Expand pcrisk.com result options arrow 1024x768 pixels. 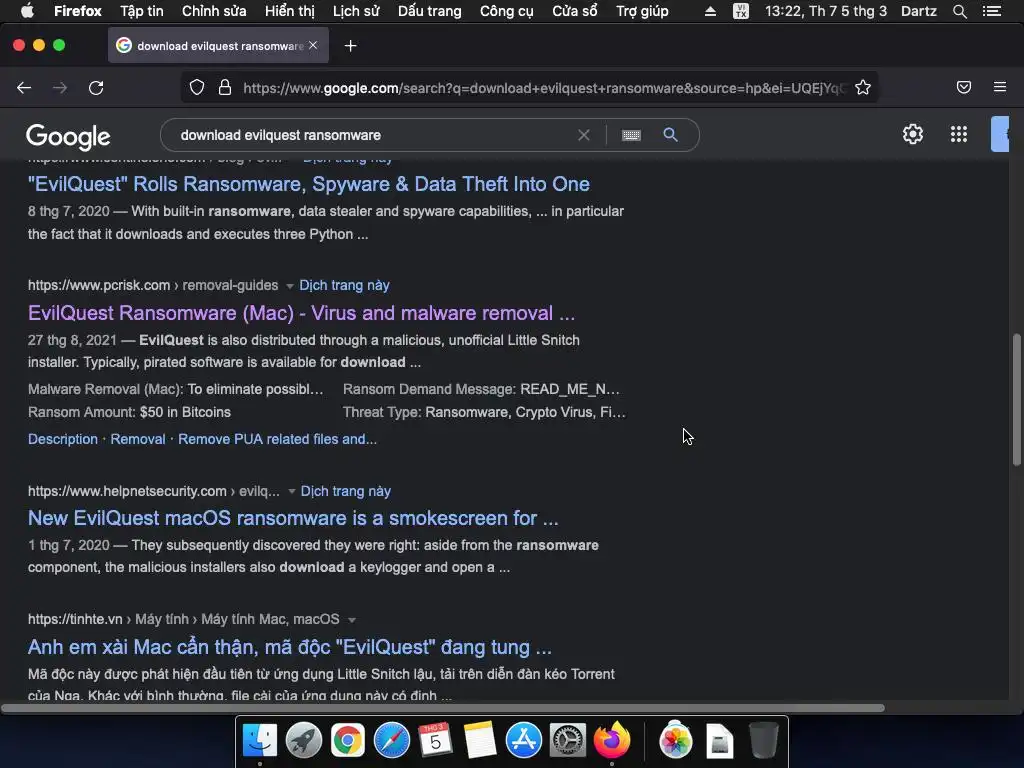[x=290, y=285]
